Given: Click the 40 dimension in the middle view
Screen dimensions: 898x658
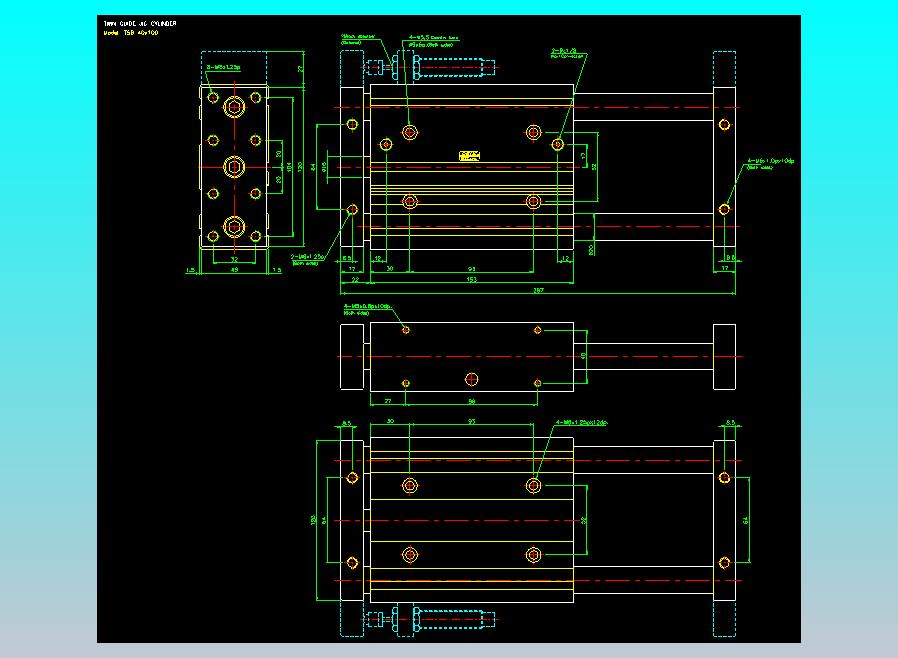Looking at the screenshot, I should pos(585,355).
